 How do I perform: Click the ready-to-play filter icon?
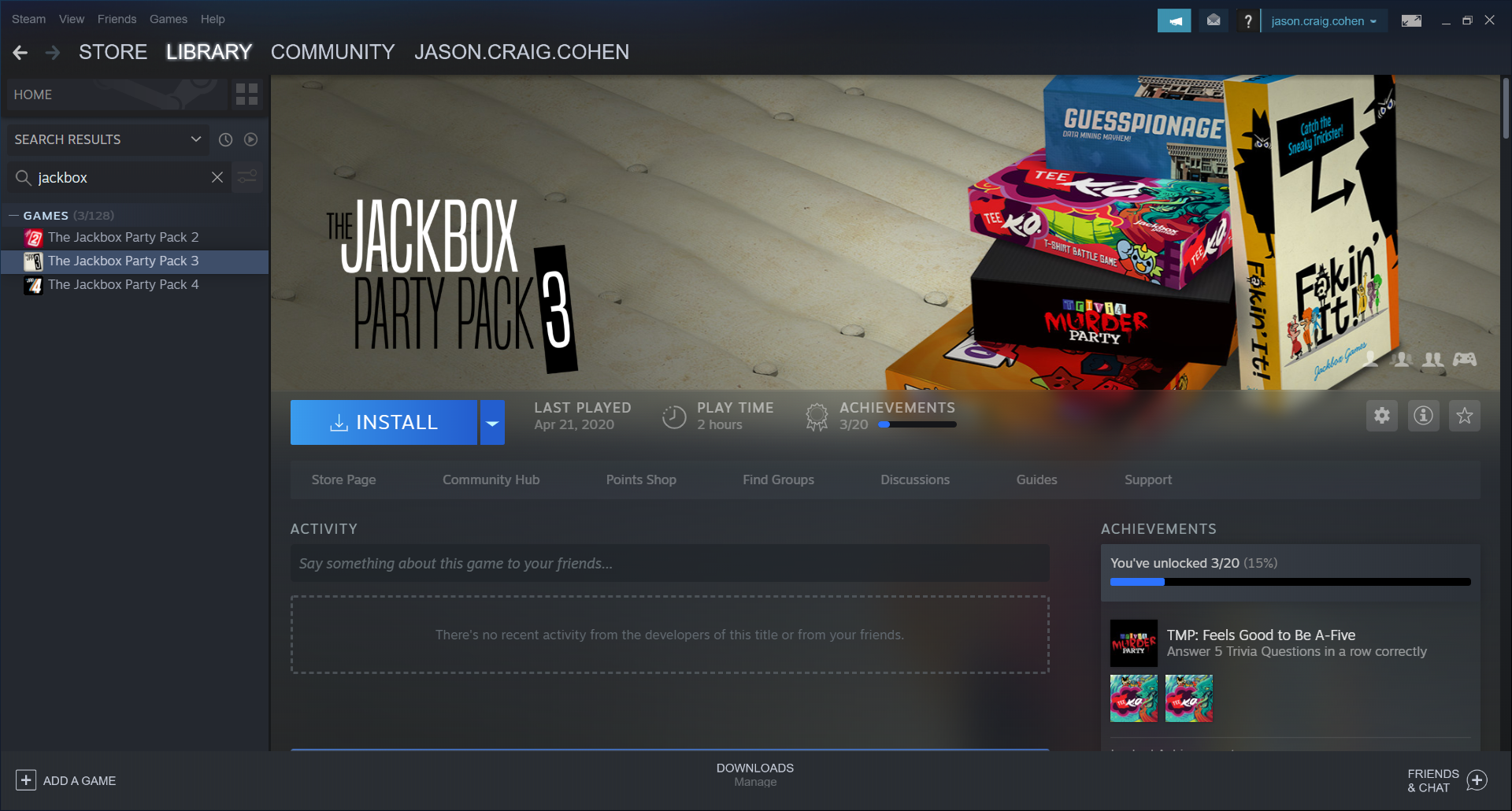[250, 139]
